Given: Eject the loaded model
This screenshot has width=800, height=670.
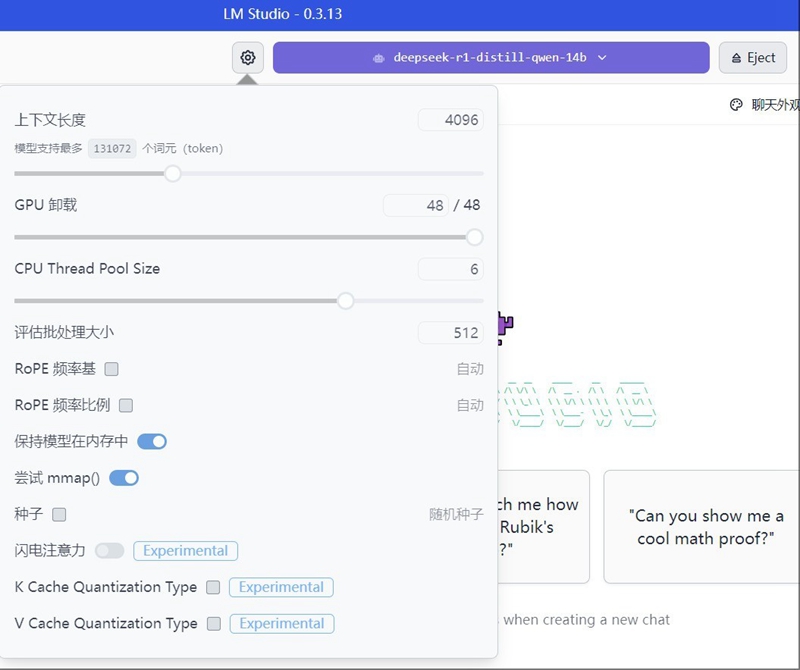Looking at the screenshot, I should pos(753,58).
